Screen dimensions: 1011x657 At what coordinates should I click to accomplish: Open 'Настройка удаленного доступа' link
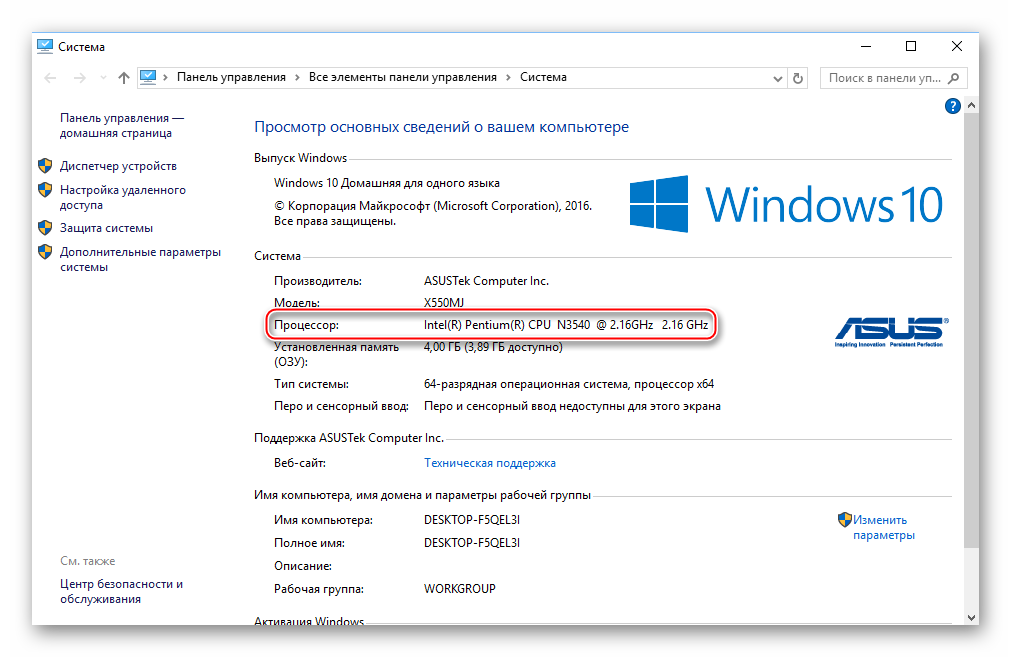pyautogui.click(x=123, y=197)
